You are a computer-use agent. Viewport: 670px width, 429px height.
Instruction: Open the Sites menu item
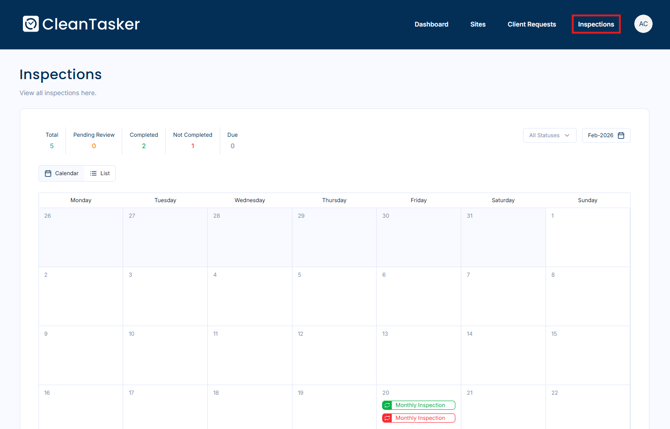pyautogui.click(x=478, y=24)
